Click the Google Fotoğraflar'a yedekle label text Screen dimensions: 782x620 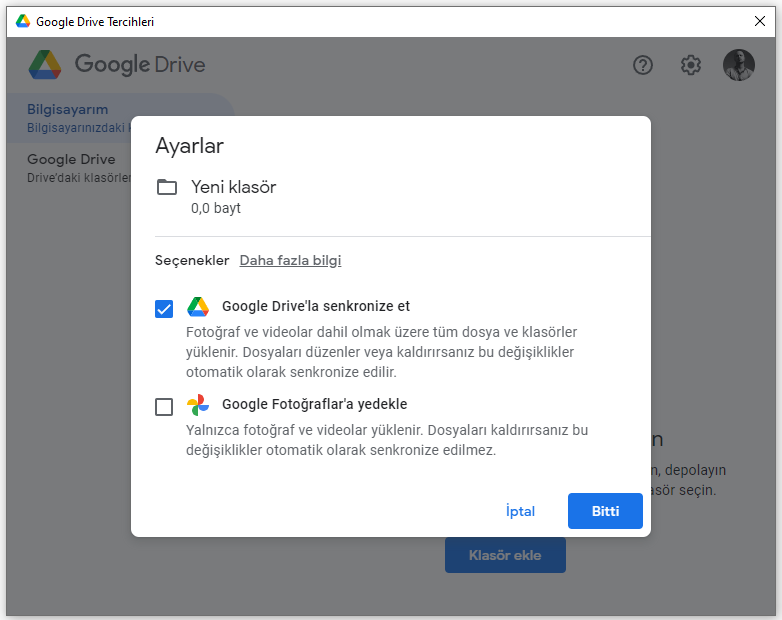click(314, 405)
